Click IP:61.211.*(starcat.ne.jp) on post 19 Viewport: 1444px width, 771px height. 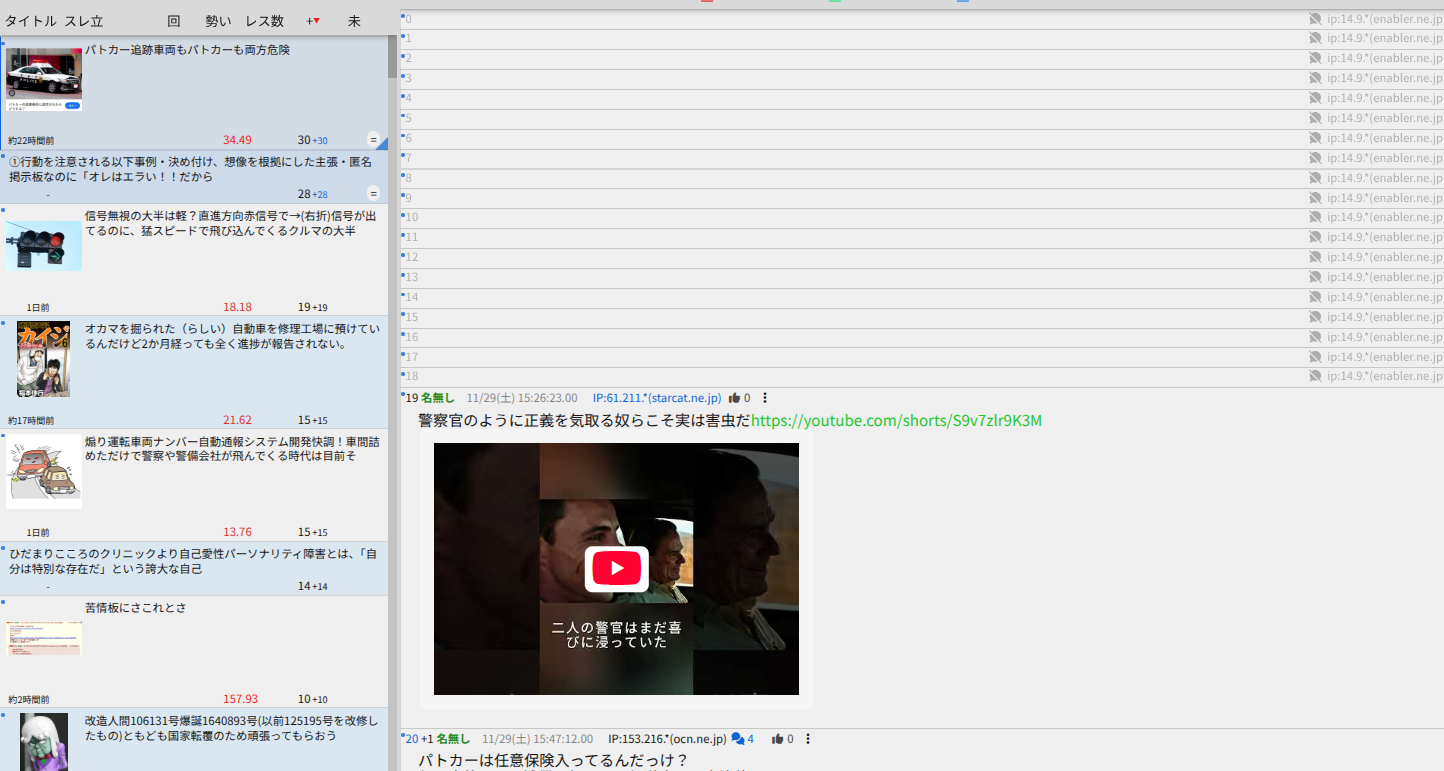pos(657,398)
